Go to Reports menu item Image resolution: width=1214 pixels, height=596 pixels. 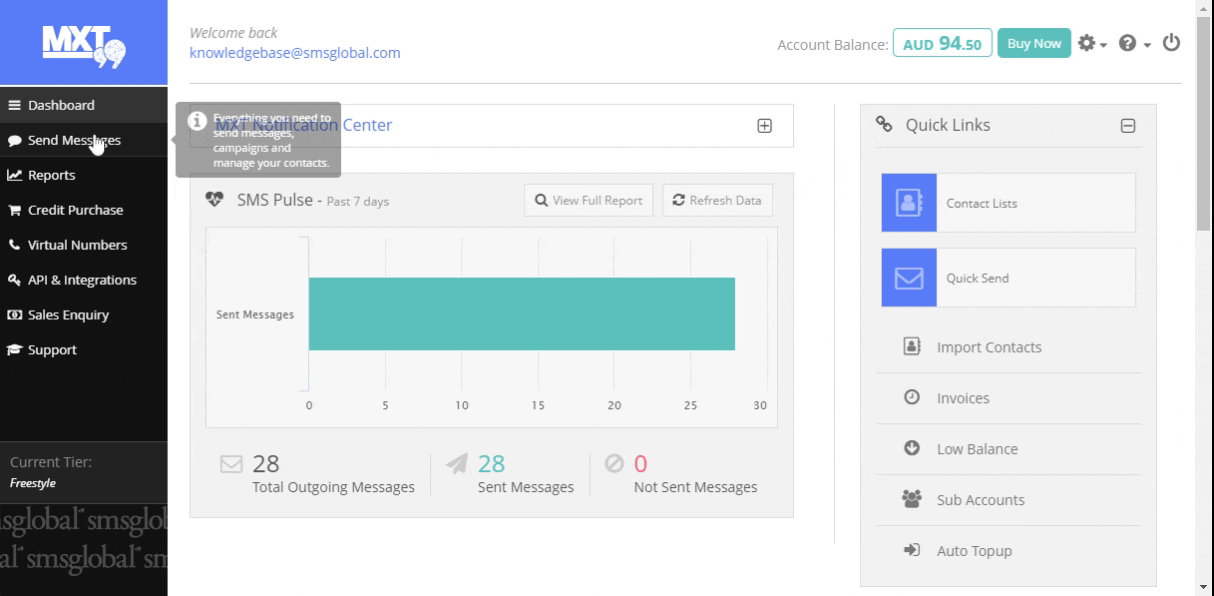[51, 175]
